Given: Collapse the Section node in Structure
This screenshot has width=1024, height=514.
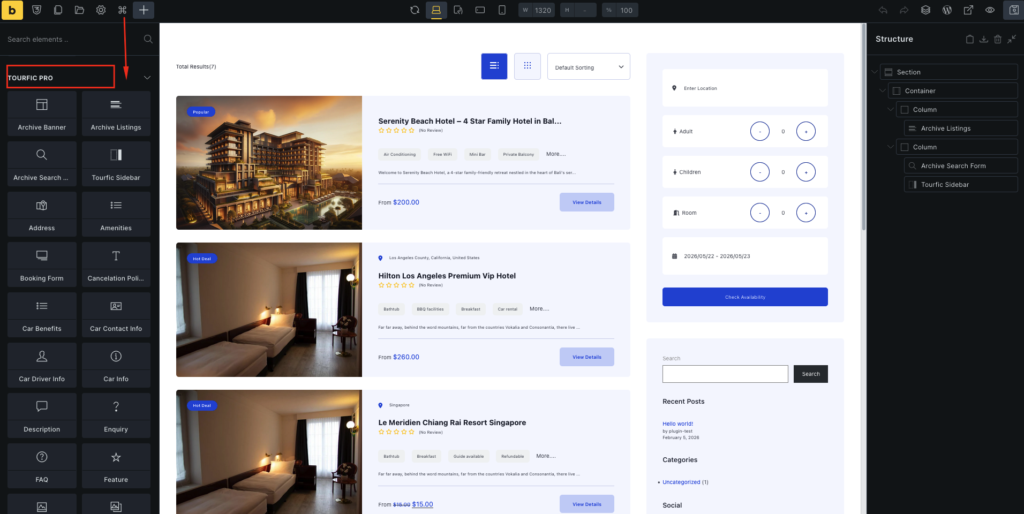Looking at the screenshot, I should click(x=874, y=72).
